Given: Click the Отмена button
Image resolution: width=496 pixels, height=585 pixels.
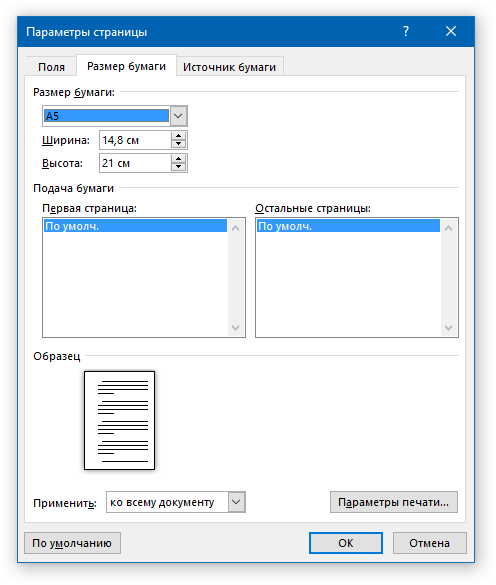Looking at the screenshot, I should coord(430,543).
